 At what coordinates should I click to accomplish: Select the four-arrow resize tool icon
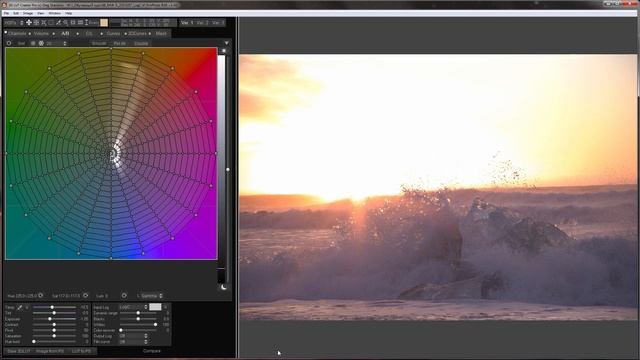(36, 22)
